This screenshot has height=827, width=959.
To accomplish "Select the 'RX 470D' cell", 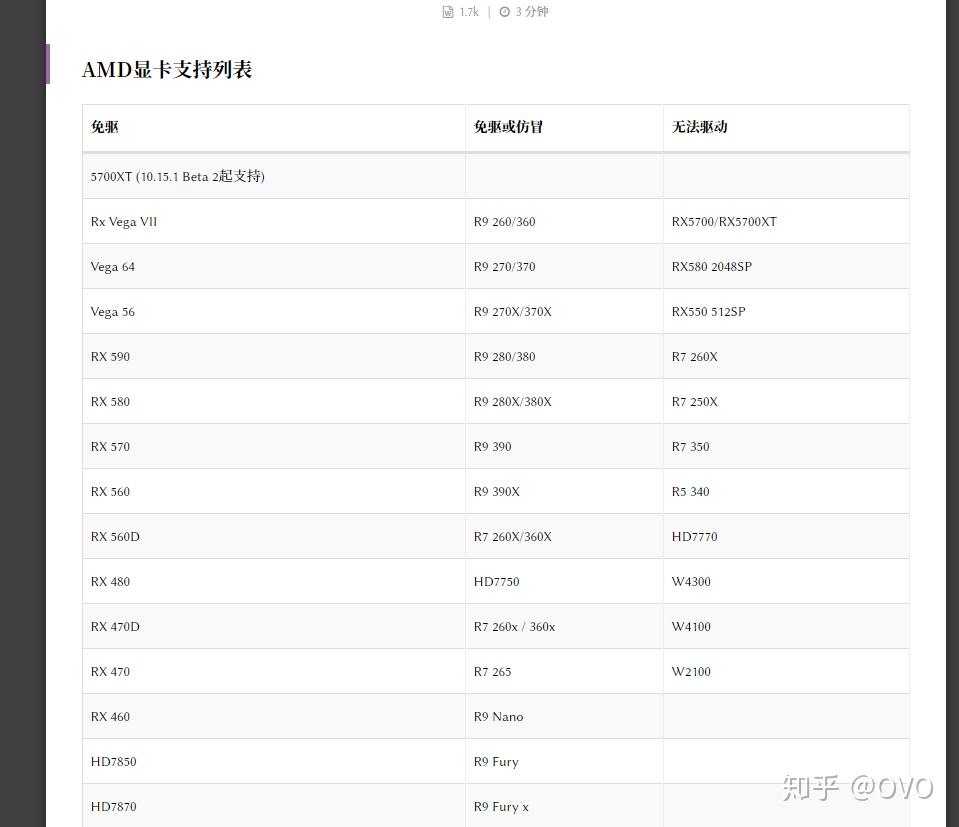I will [274, 626].
